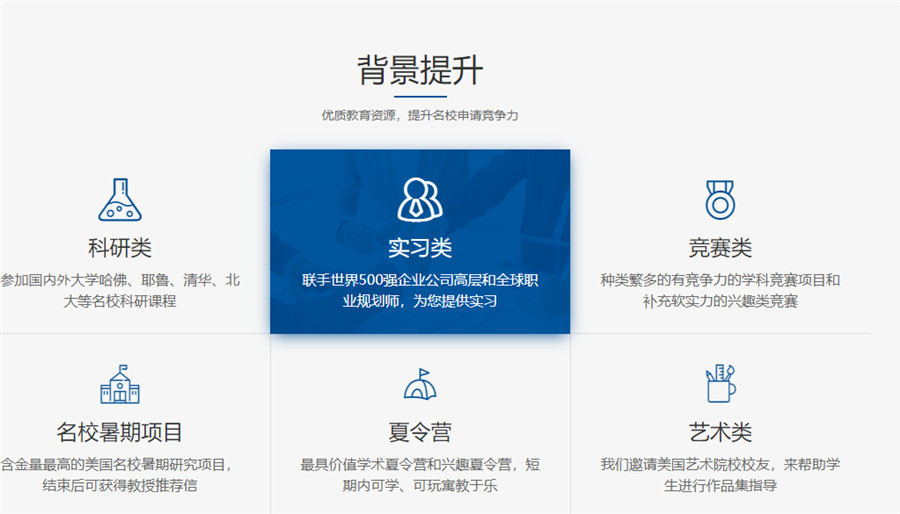Click the subtitle 优质教育资源，提升名校申请竞争力
900x514 pixels.
(x=420, y=116)
